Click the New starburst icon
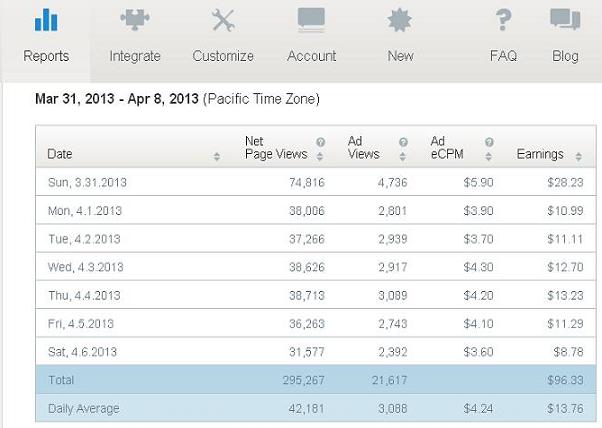 [400, 20]
